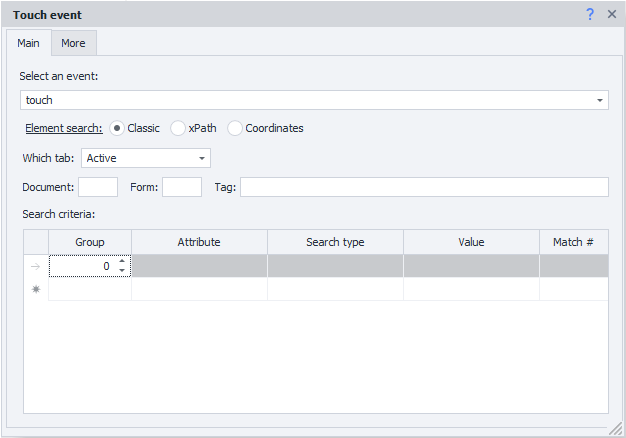
Task: Decrease Group value with down arrow
Action: (x=122, y=271)
